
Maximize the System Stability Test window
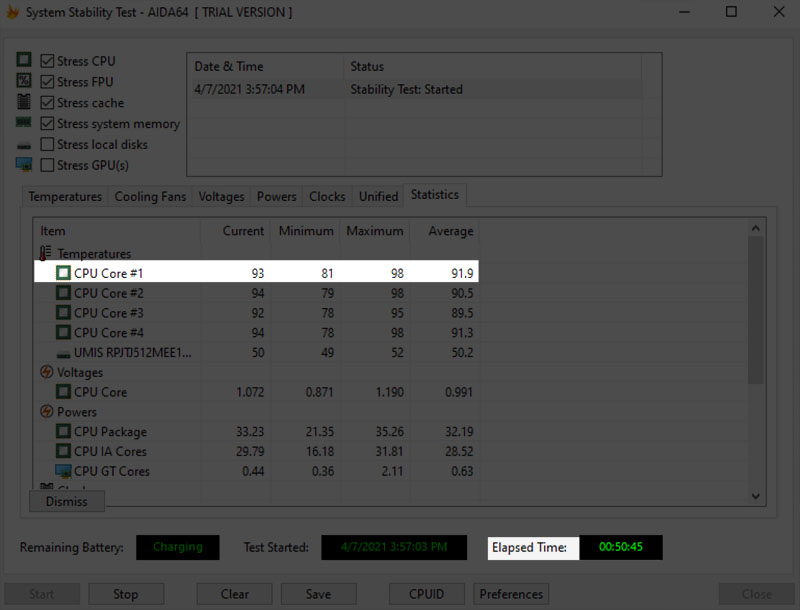(x=731, y=12)
